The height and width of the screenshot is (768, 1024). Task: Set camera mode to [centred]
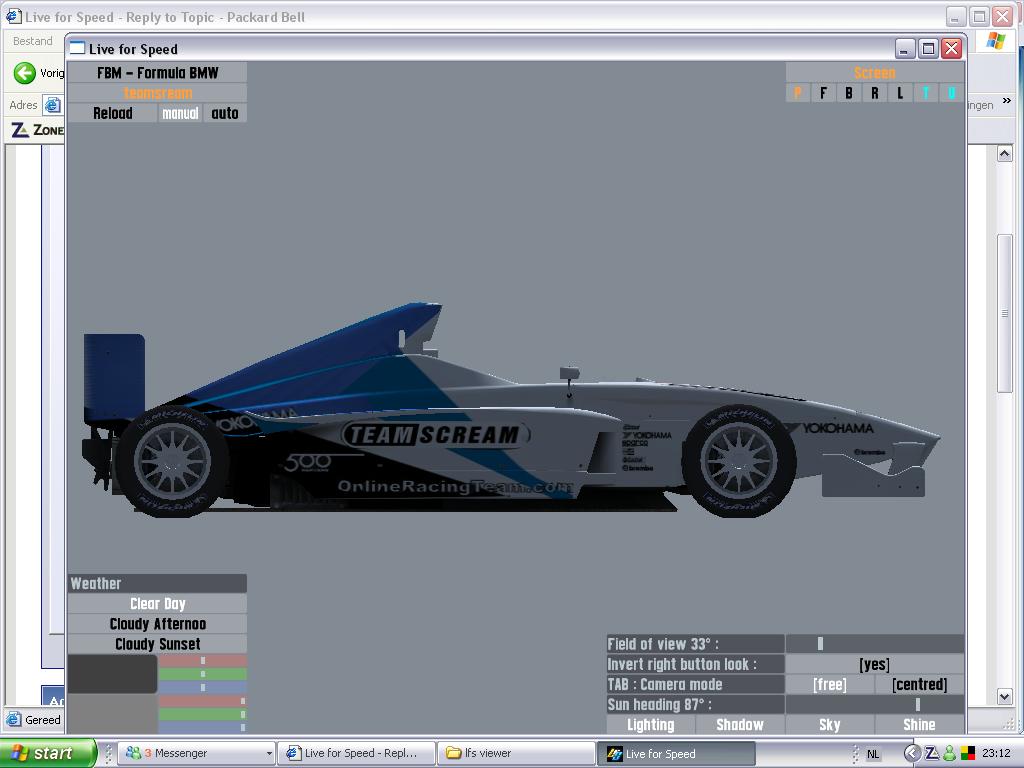(920, 684)
